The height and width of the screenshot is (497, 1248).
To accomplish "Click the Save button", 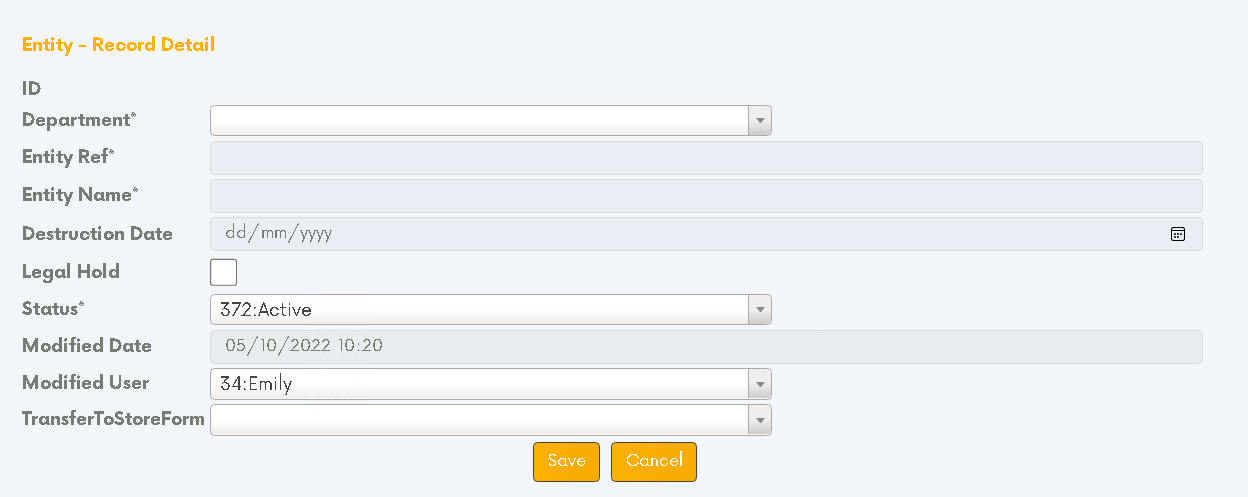I will pyautogui.click(x=566, y=461).
